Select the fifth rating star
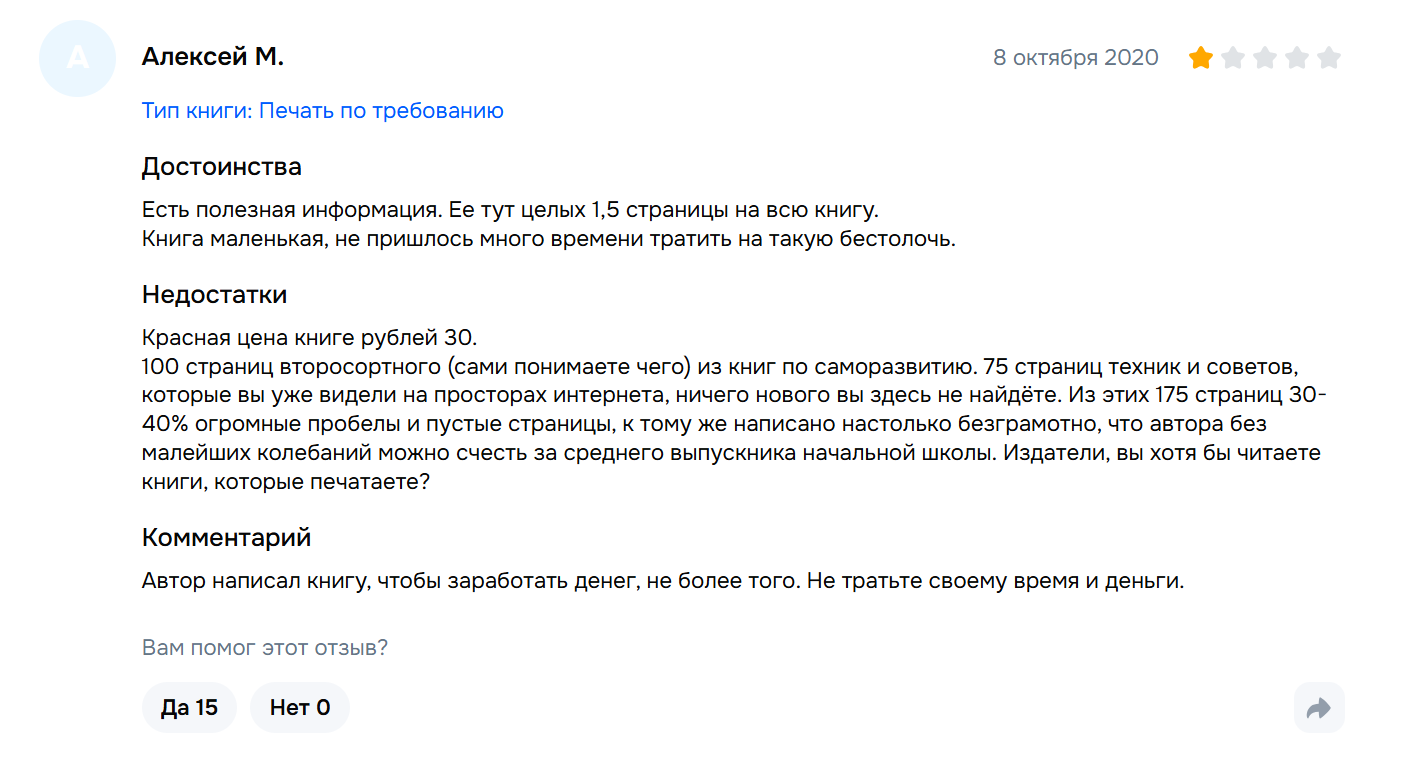1411x780 pixels. [1329, 58]
